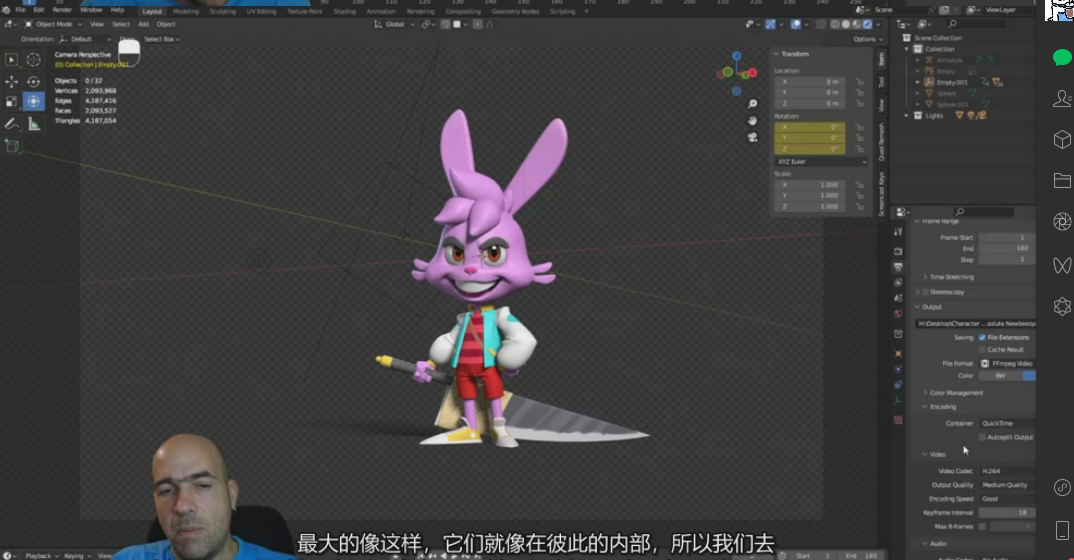Toggle X-ray mode in viewport header
Viewport: 1074px width, 560px height.
point(821,24)
